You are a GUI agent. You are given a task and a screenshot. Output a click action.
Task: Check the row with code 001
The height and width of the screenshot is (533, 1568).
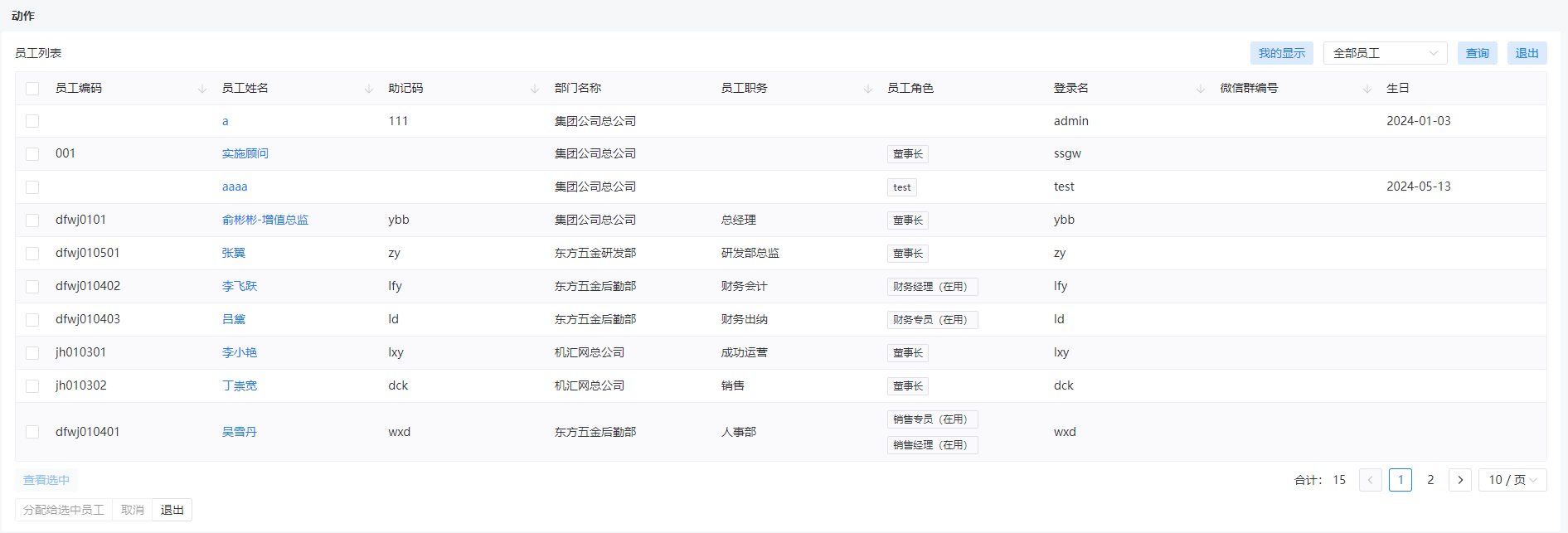[32, 154]
